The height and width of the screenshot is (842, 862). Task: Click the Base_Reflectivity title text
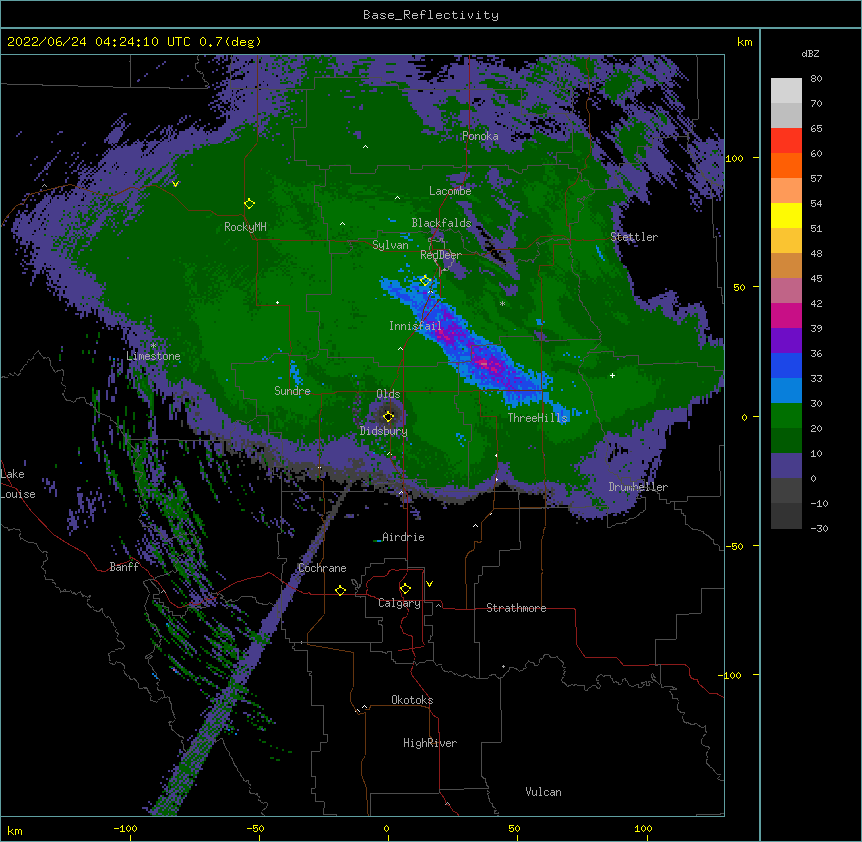coord(431,15)
